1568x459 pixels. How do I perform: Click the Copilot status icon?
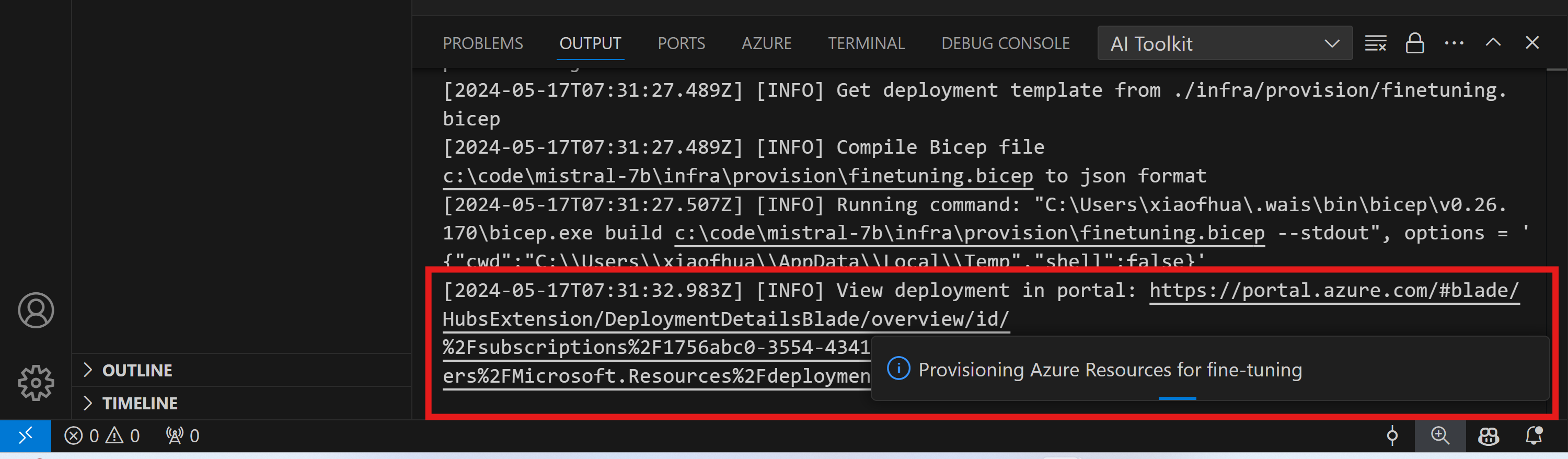pos(1488,435)
